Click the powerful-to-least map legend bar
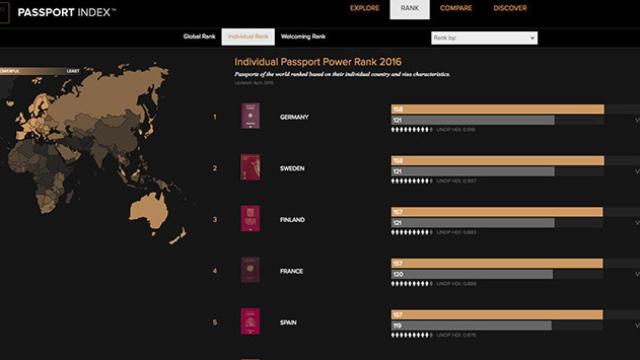Image resolution: width=640 pixels, height=360 pixels. pyautogui.click(x=41, y=71)
